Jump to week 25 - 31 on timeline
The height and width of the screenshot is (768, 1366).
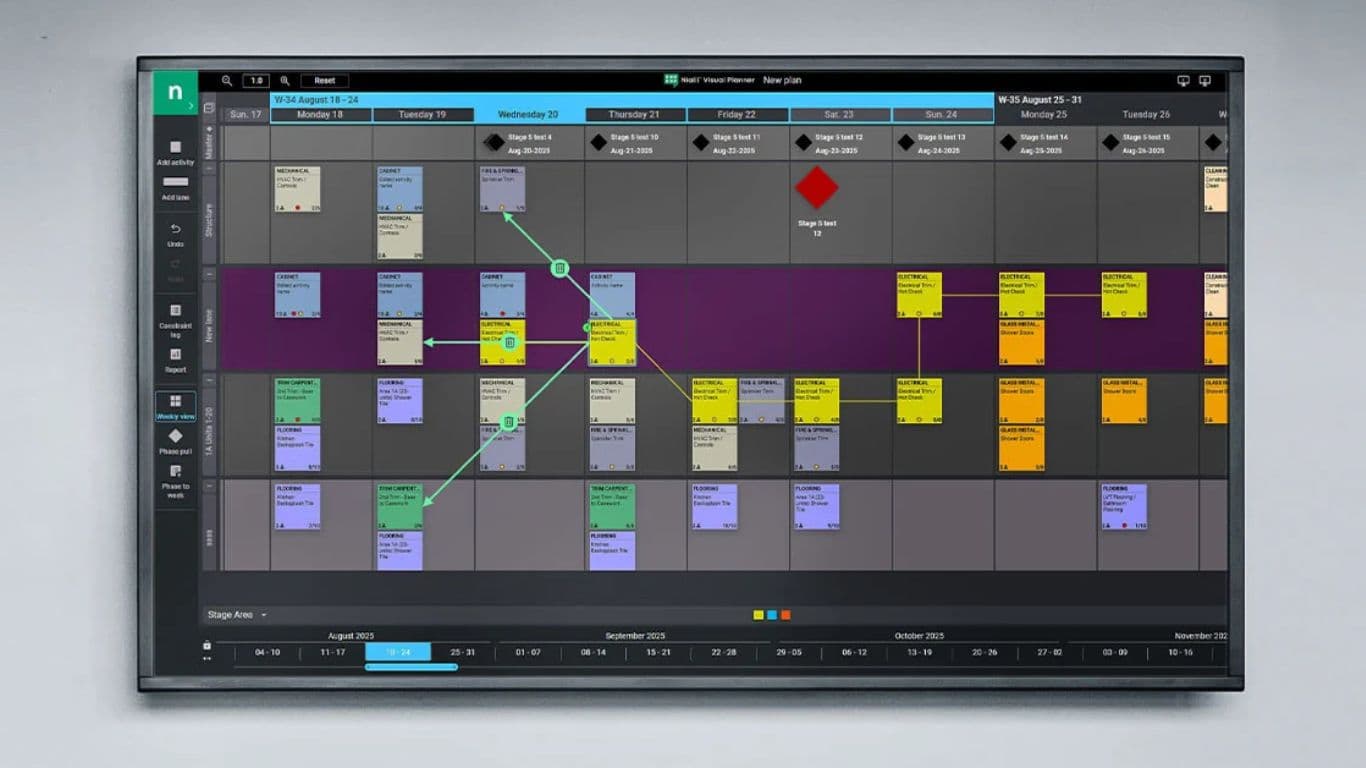click(x=462, y=652)
